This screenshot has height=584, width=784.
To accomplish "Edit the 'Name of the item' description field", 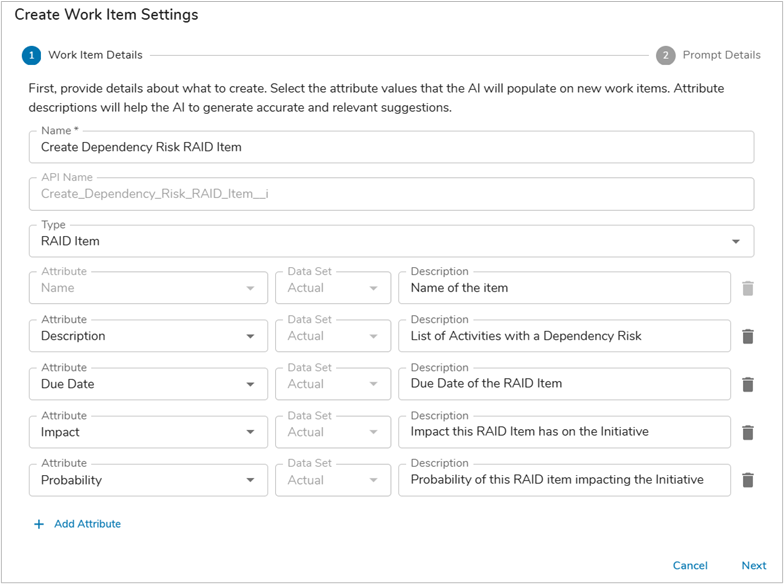I will [x=564, y=288].
